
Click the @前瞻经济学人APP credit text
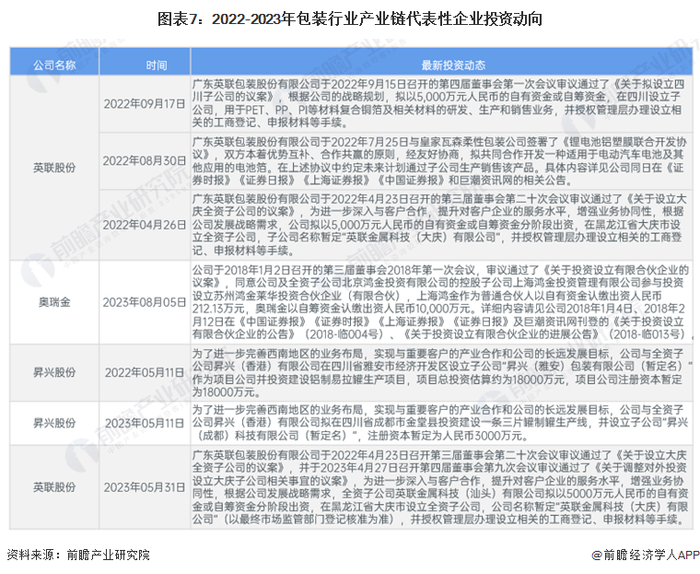646,555
